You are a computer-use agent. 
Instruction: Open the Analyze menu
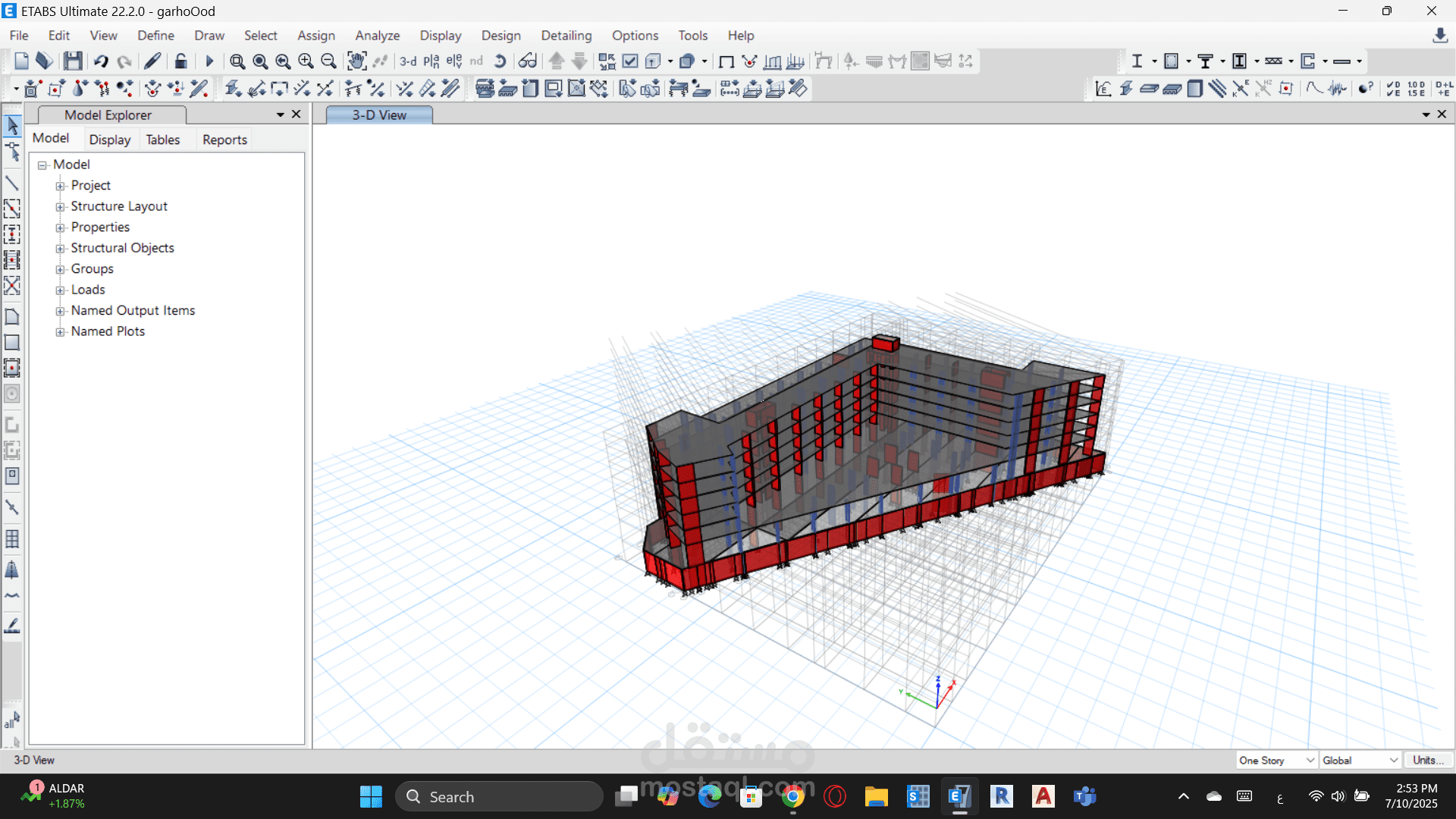pos(378,36)
